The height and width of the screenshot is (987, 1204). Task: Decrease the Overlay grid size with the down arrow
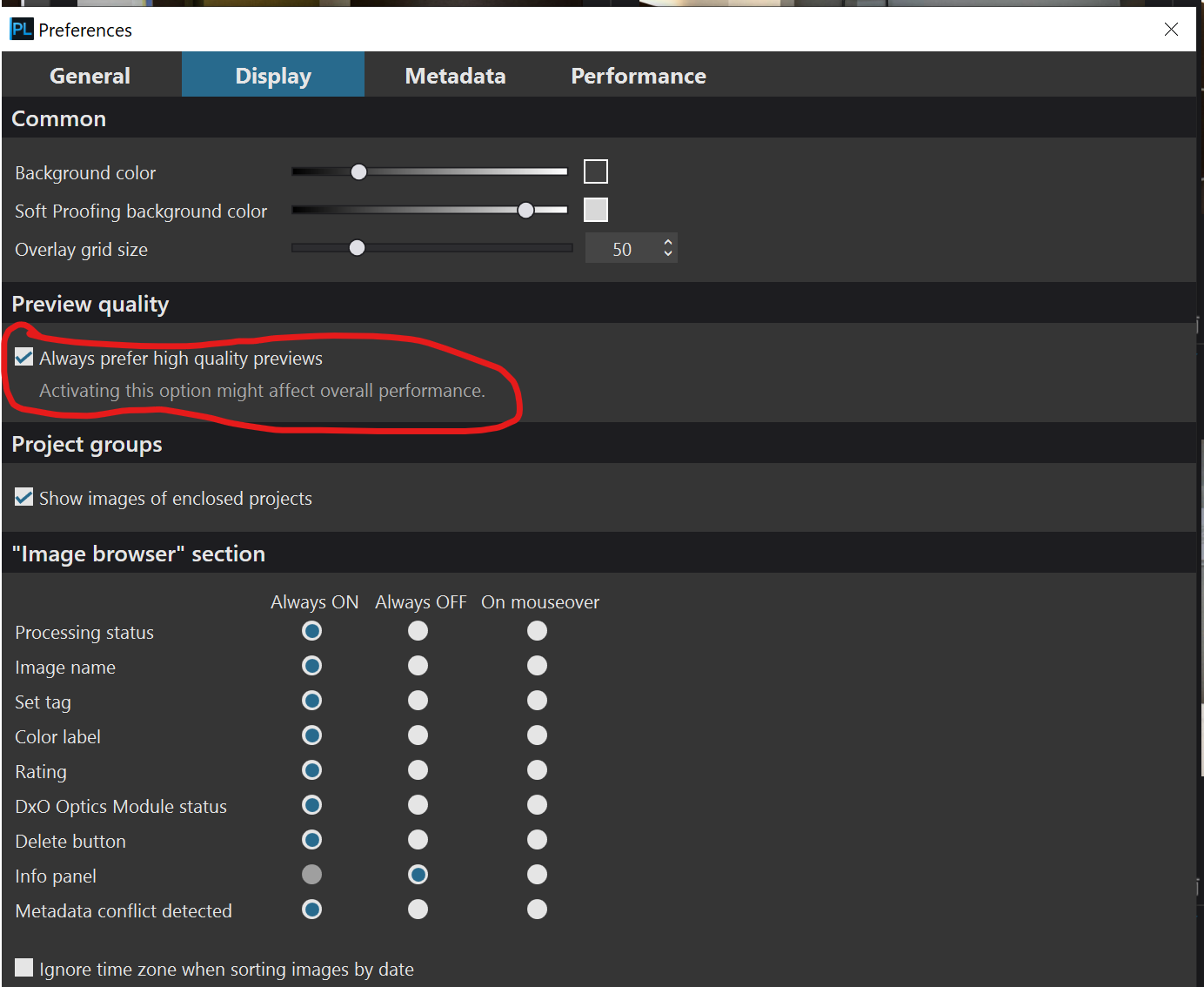click(668, 254)
